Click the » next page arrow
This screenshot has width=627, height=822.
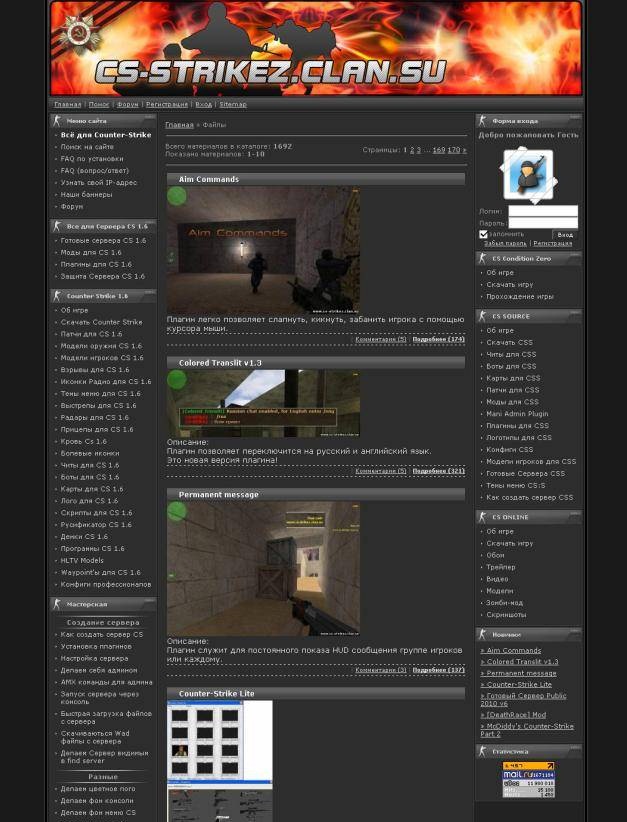click(x=464, y=150)
